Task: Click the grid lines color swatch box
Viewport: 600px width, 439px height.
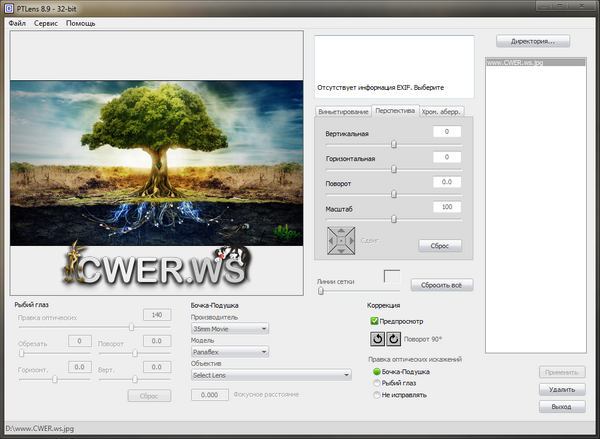Action: click(392, 276)
